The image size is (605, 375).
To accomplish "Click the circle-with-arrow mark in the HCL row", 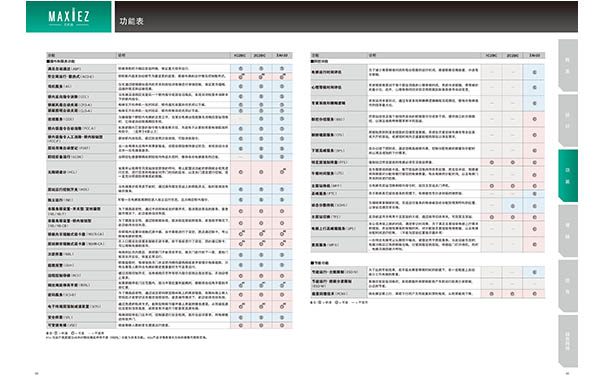I will click(x=283, y=171).
